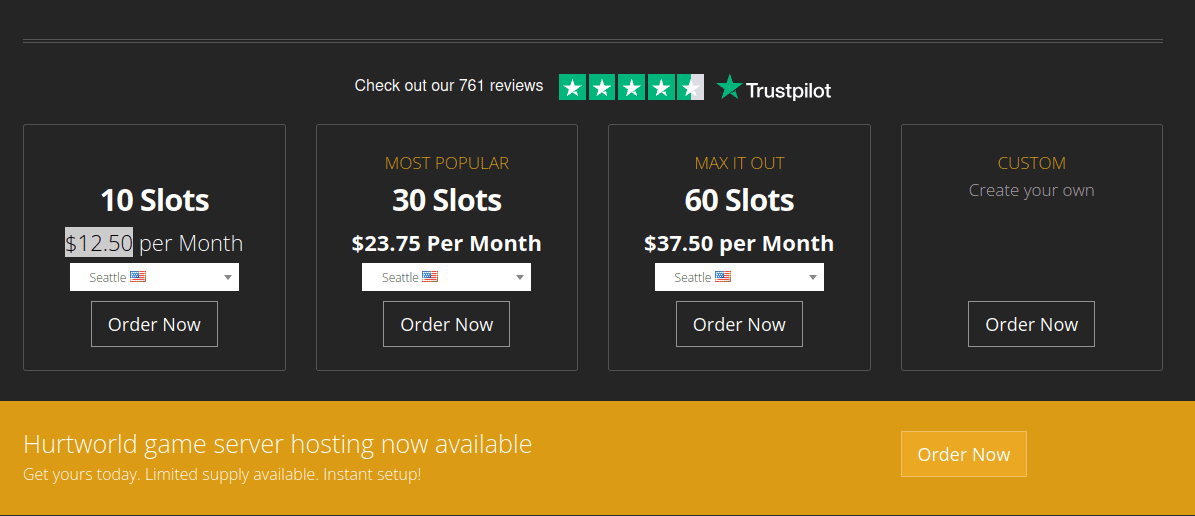Viewport: 1195px width, 516px height.
Task: Click the Hurtworld game server hosting headline
Action: coord(277,444)
